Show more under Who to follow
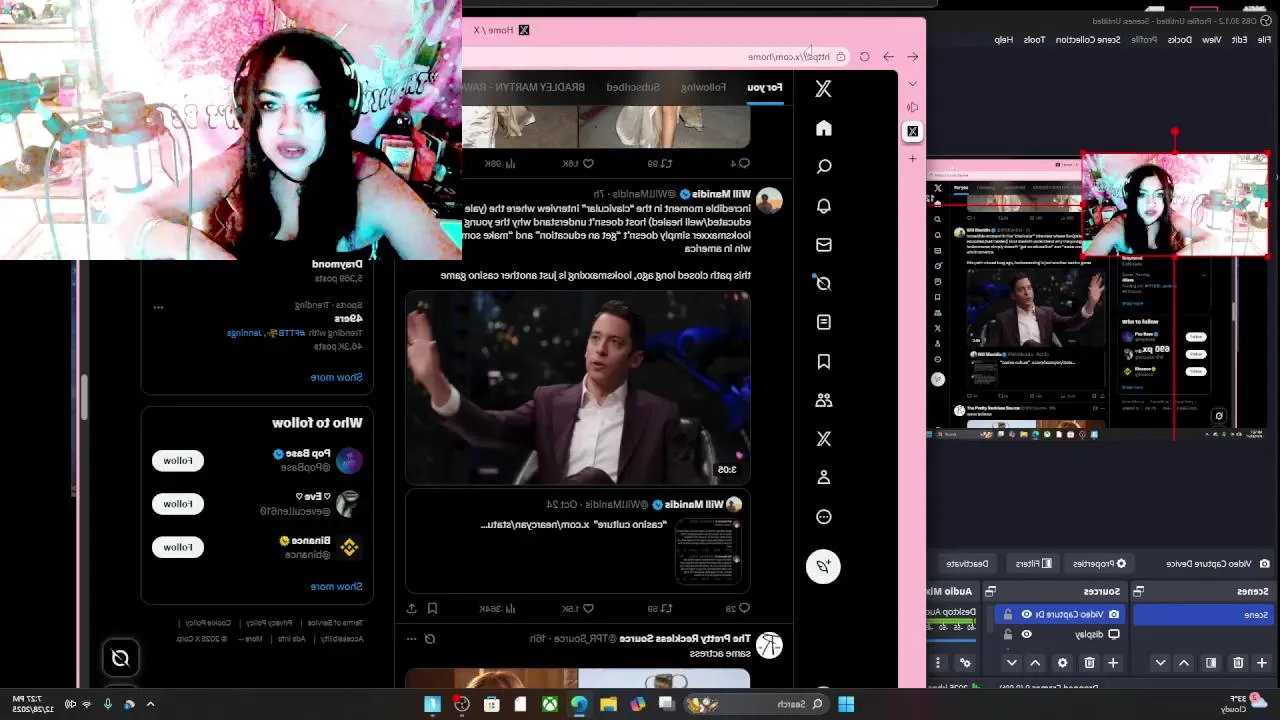The height and width of the screenshot is (720, 1280). [336, 586]
